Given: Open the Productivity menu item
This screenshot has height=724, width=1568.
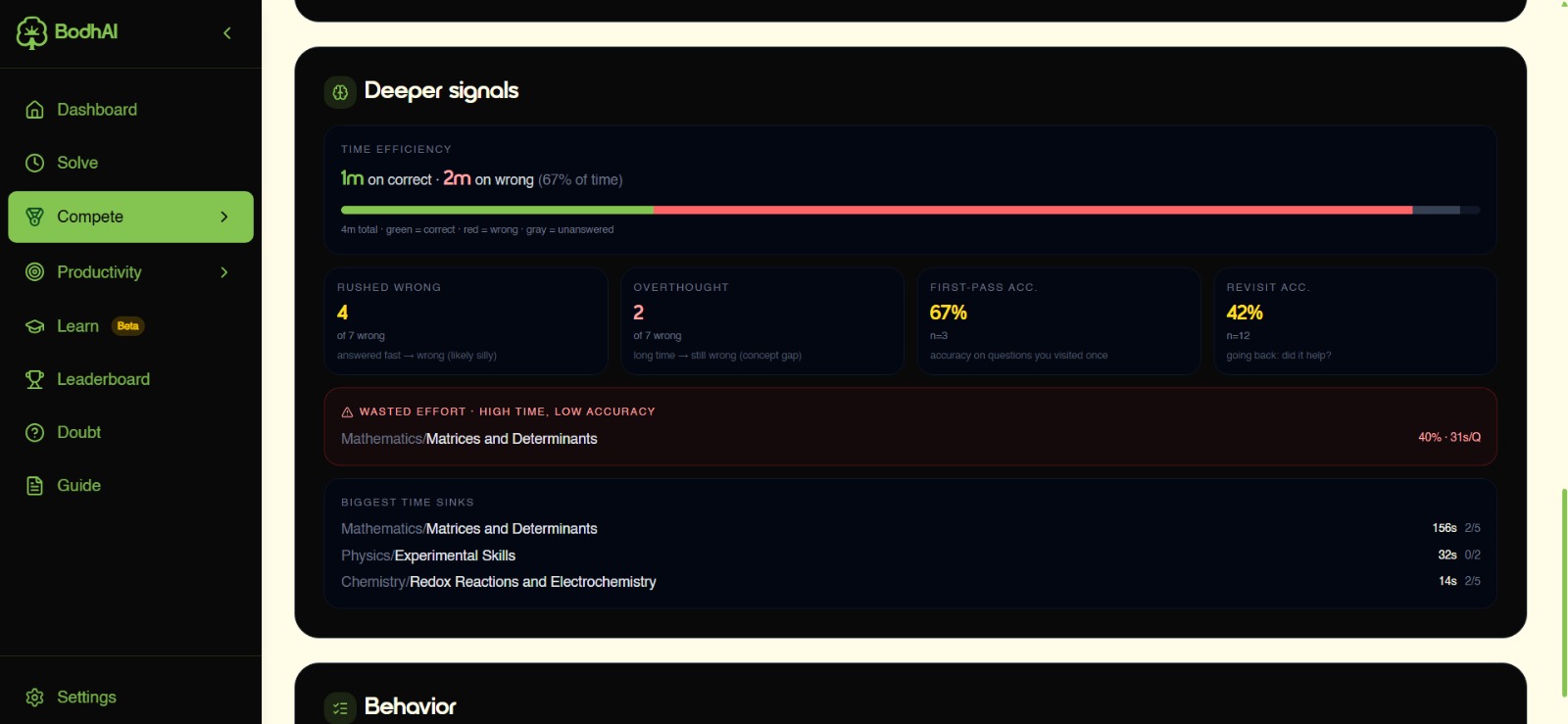Looking at the screenshot, I should click(130, 272).
